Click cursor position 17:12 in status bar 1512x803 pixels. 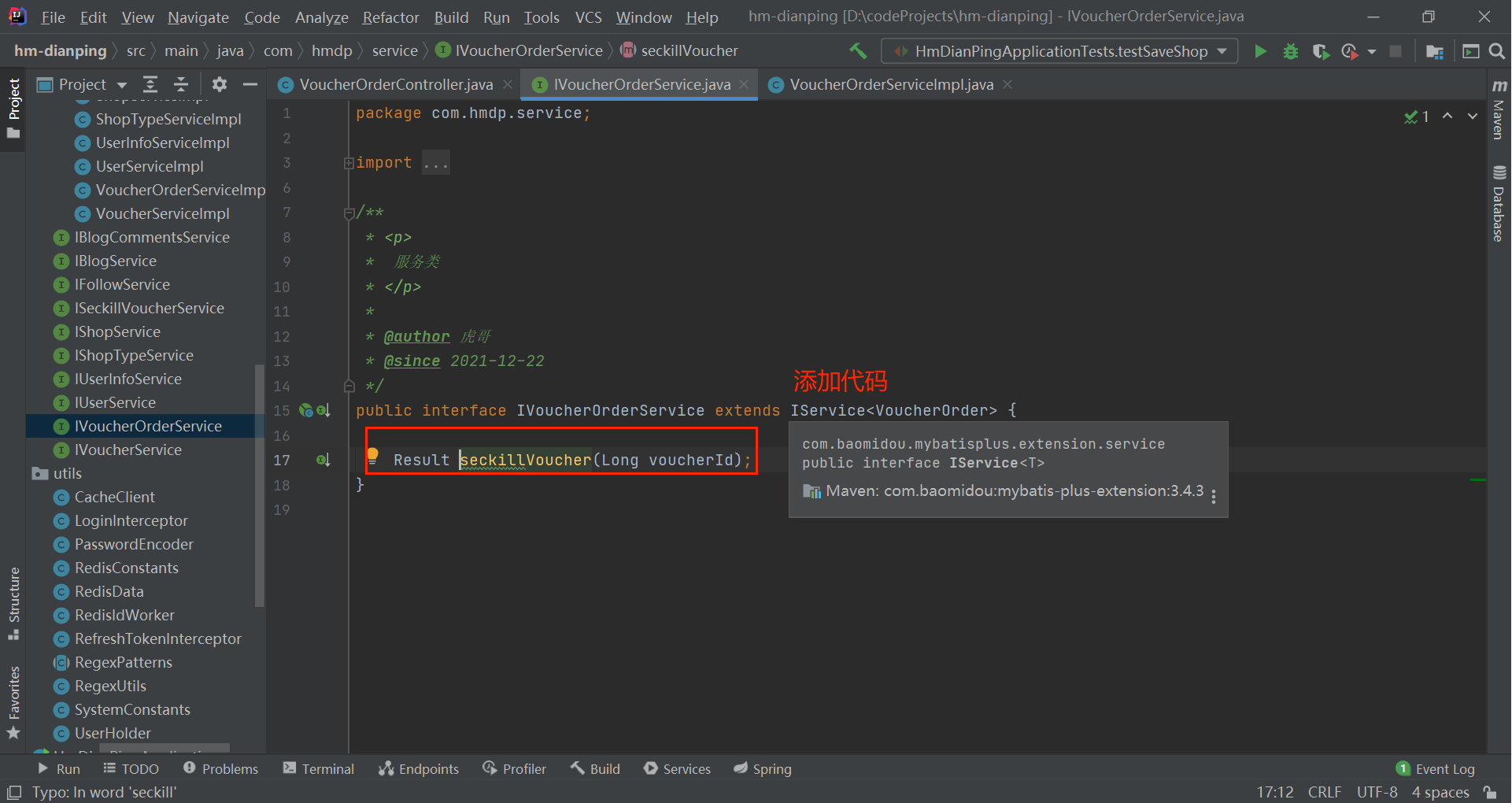click(x=1275, y=792)
